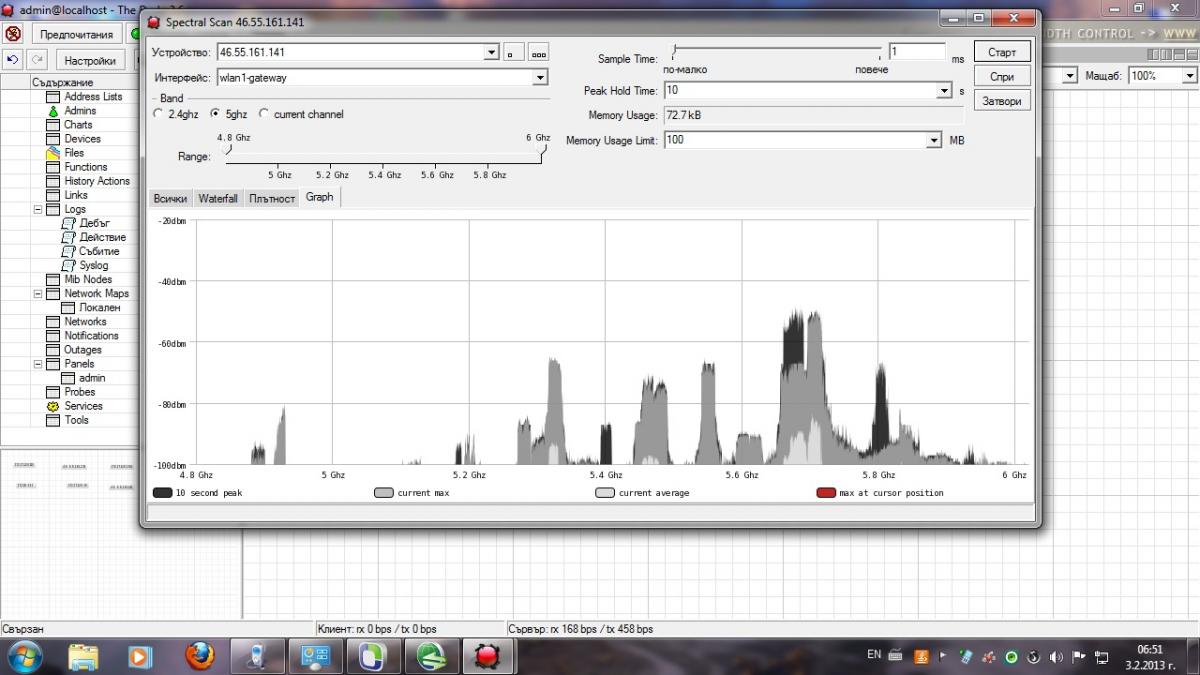Click the three-squares button next to the device field
The image size is (1200, 675).
[538, 53]
